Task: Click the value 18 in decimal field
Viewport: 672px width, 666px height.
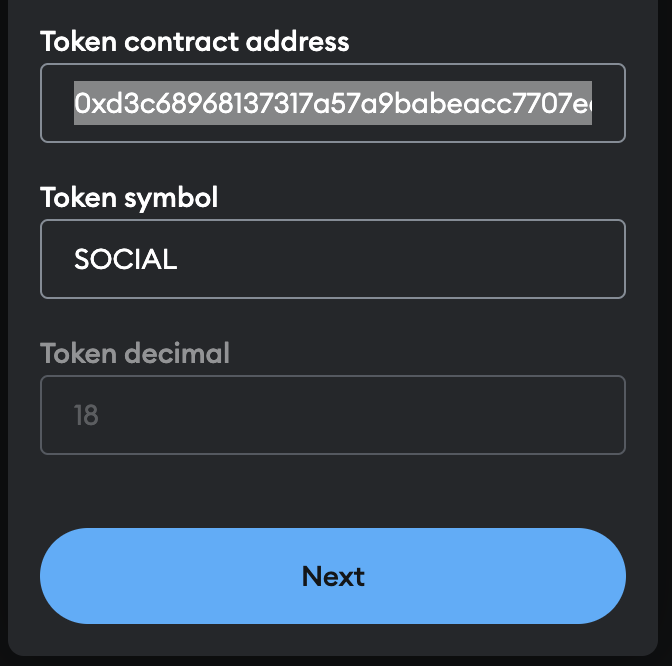Action: pyautogui.click(x=86, y=415)
